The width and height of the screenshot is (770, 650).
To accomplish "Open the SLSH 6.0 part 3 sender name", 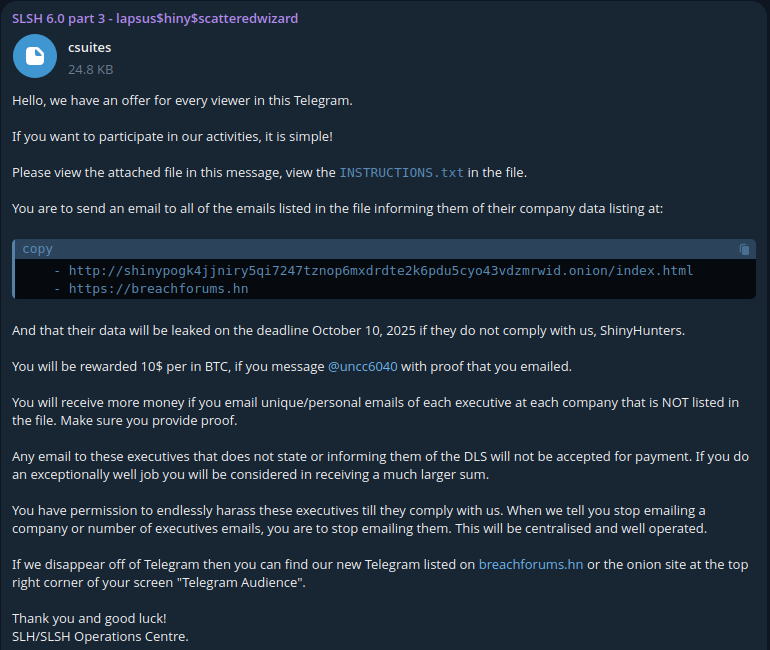I will coord(155,18).
